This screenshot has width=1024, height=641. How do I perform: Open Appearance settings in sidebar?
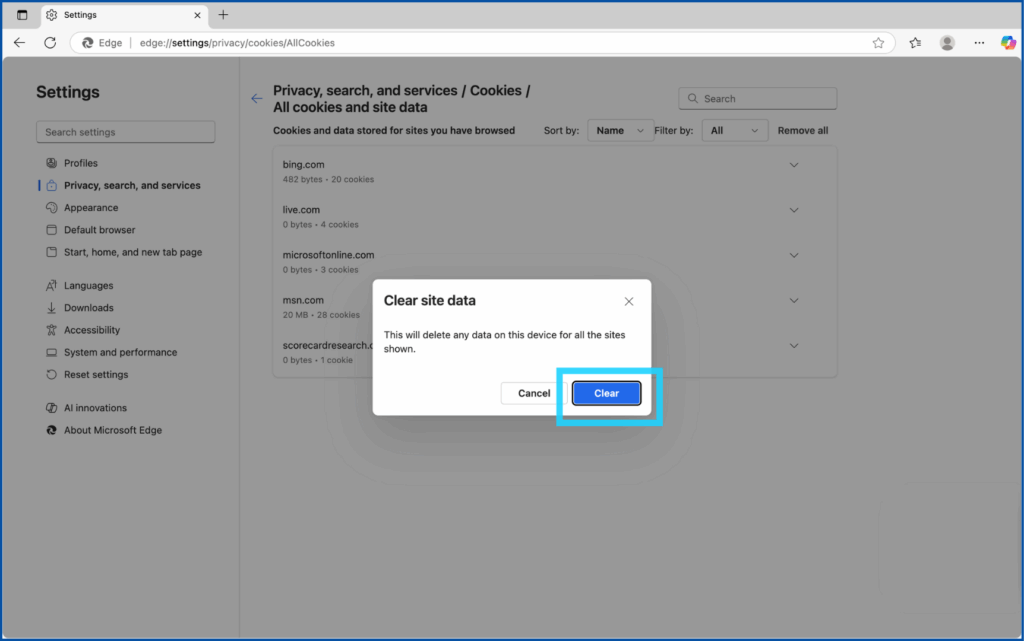[91, 208]
